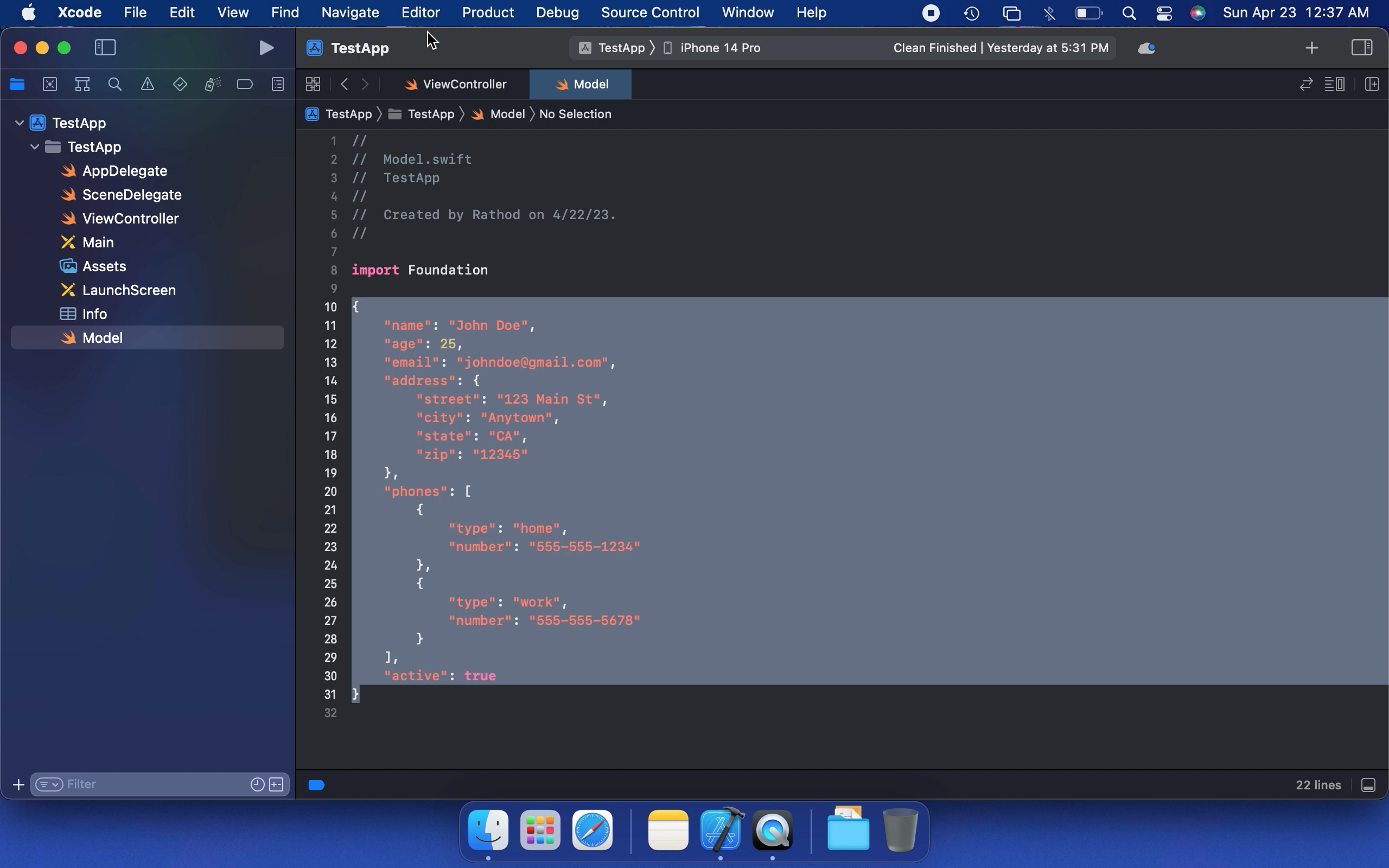Click the related items grid icon
The image size is (1389, 868).
[313, 85]
